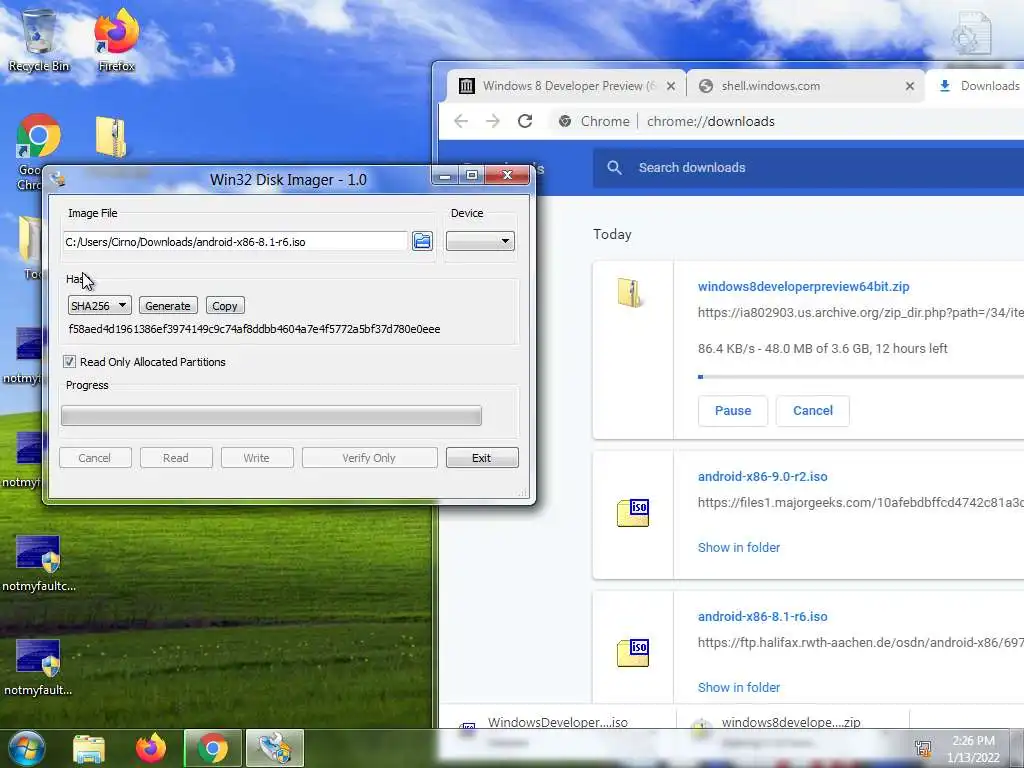Click the iso icon for android-x86-9.0-r2

pyautogui.click(x=633, y=513)
